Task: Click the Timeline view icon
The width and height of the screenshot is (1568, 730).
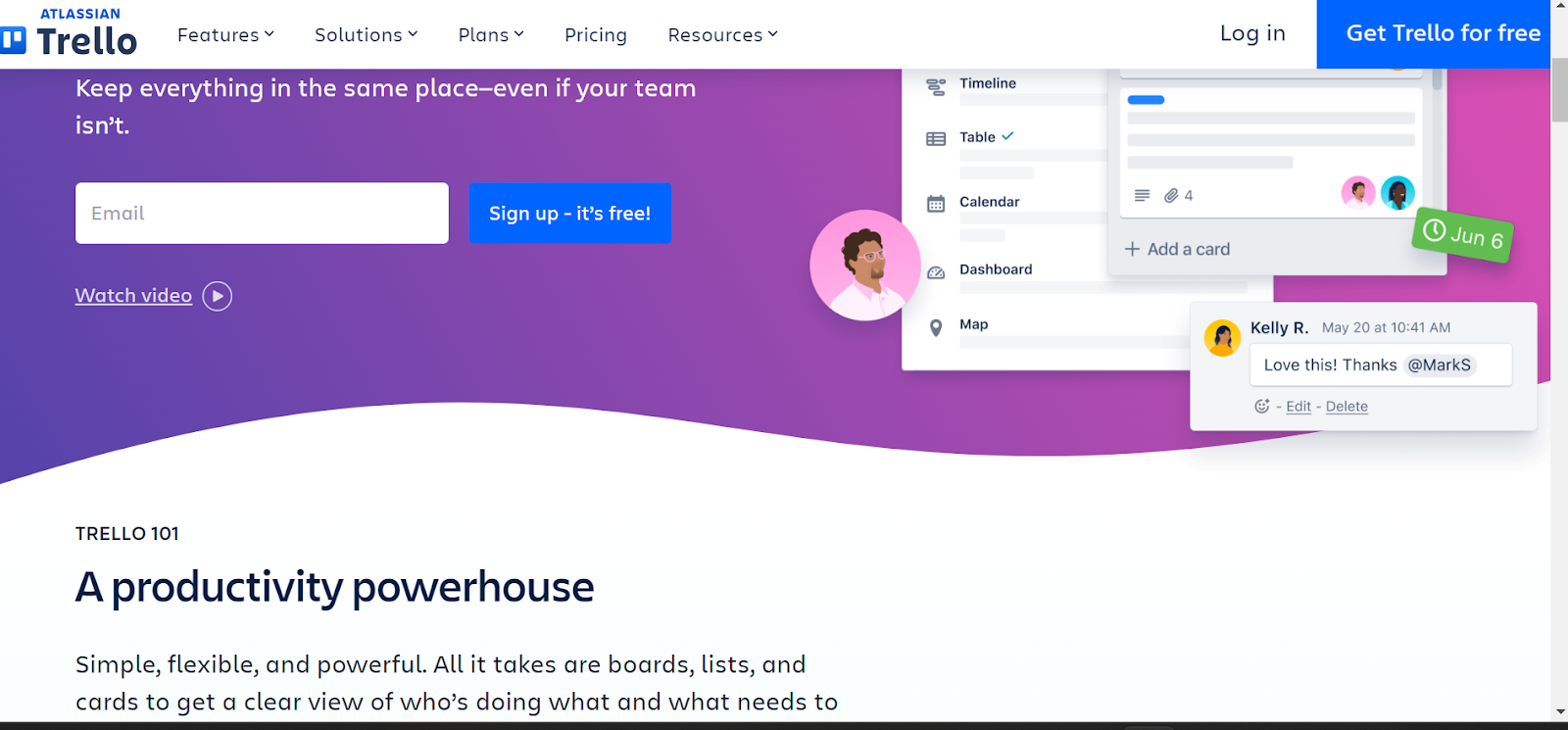Action: click(936, 87)
